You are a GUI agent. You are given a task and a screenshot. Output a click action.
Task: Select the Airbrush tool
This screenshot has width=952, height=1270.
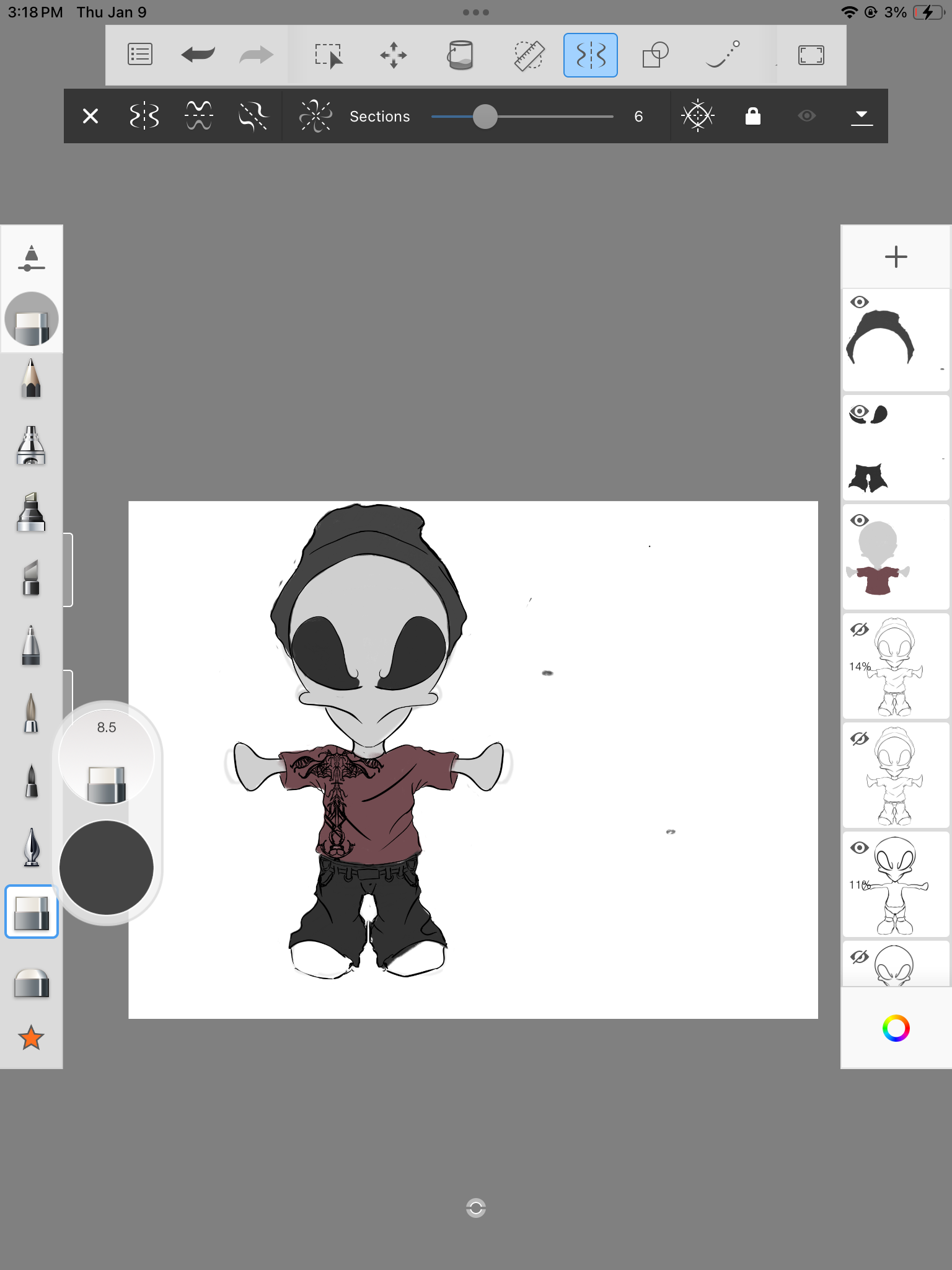[x=31, y=445]
